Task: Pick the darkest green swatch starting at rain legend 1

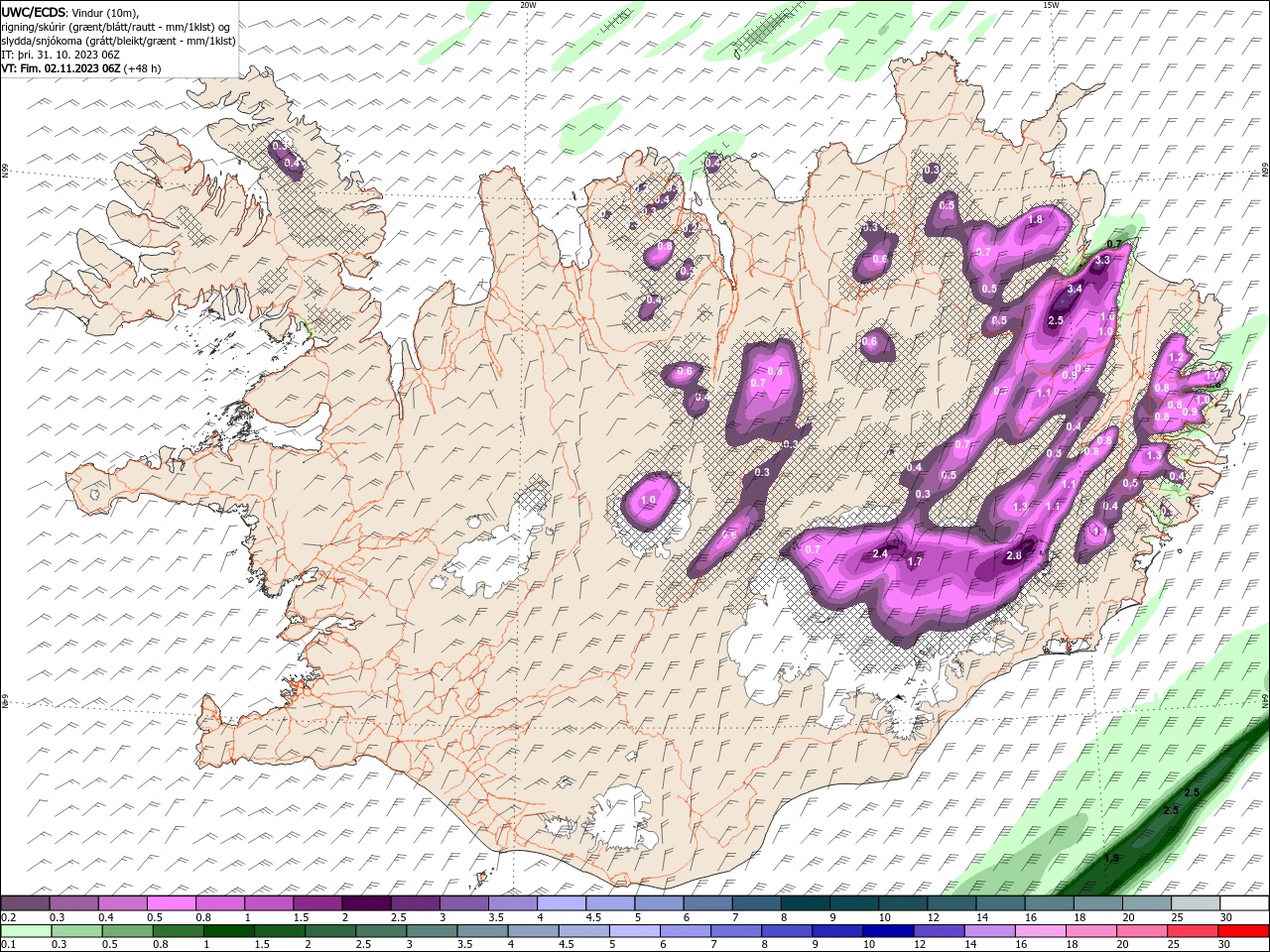Action: click(229, 931)
